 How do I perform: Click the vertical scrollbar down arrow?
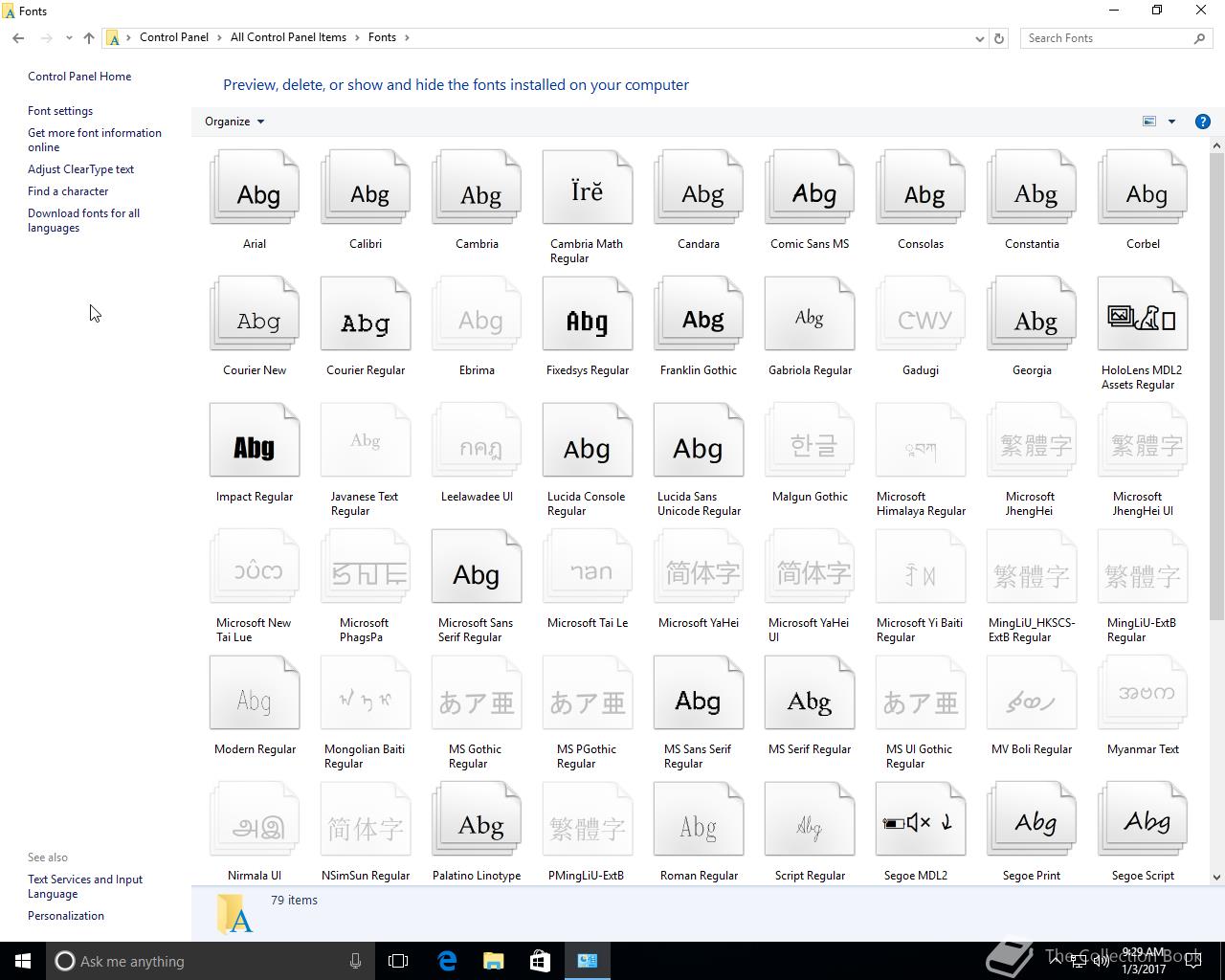coord(1216,877)
